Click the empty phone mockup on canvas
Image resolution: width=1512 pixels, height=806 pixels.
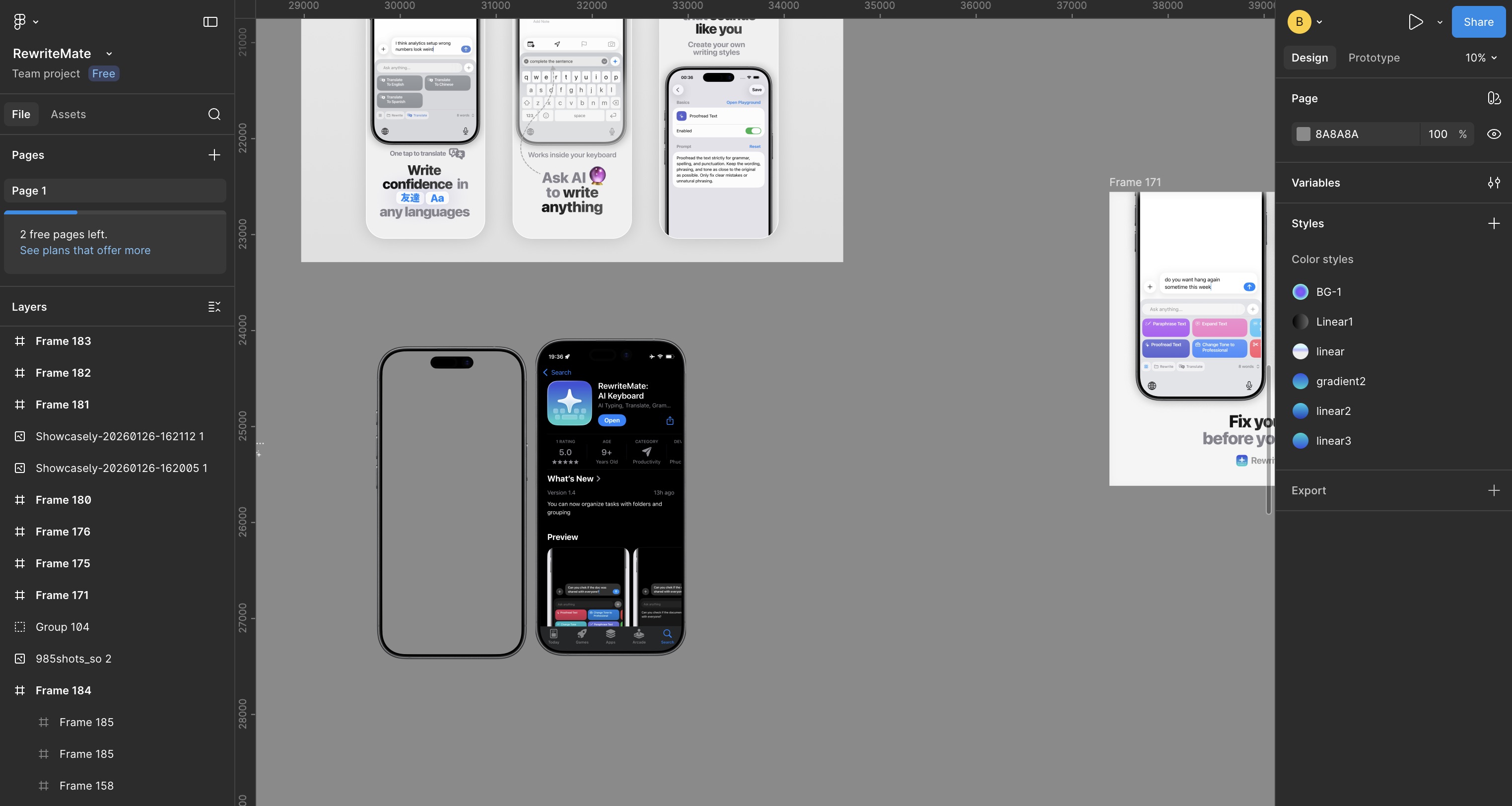(x=451, y=502)
